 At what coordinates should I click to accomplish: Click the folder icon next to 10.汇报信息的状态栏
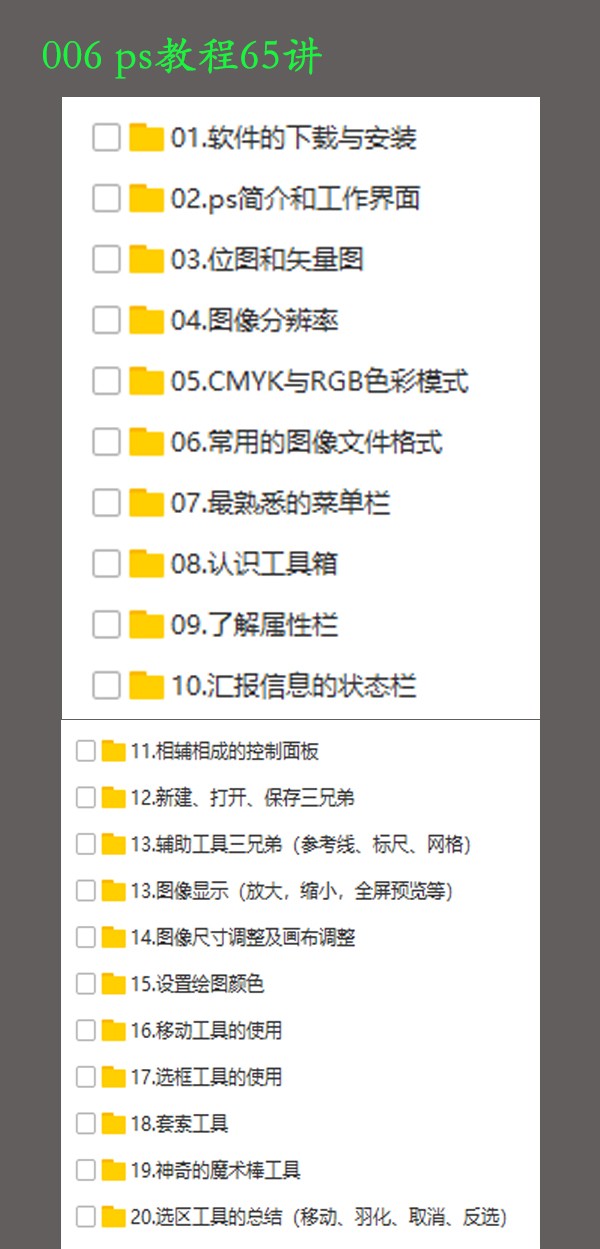point(146,685)
